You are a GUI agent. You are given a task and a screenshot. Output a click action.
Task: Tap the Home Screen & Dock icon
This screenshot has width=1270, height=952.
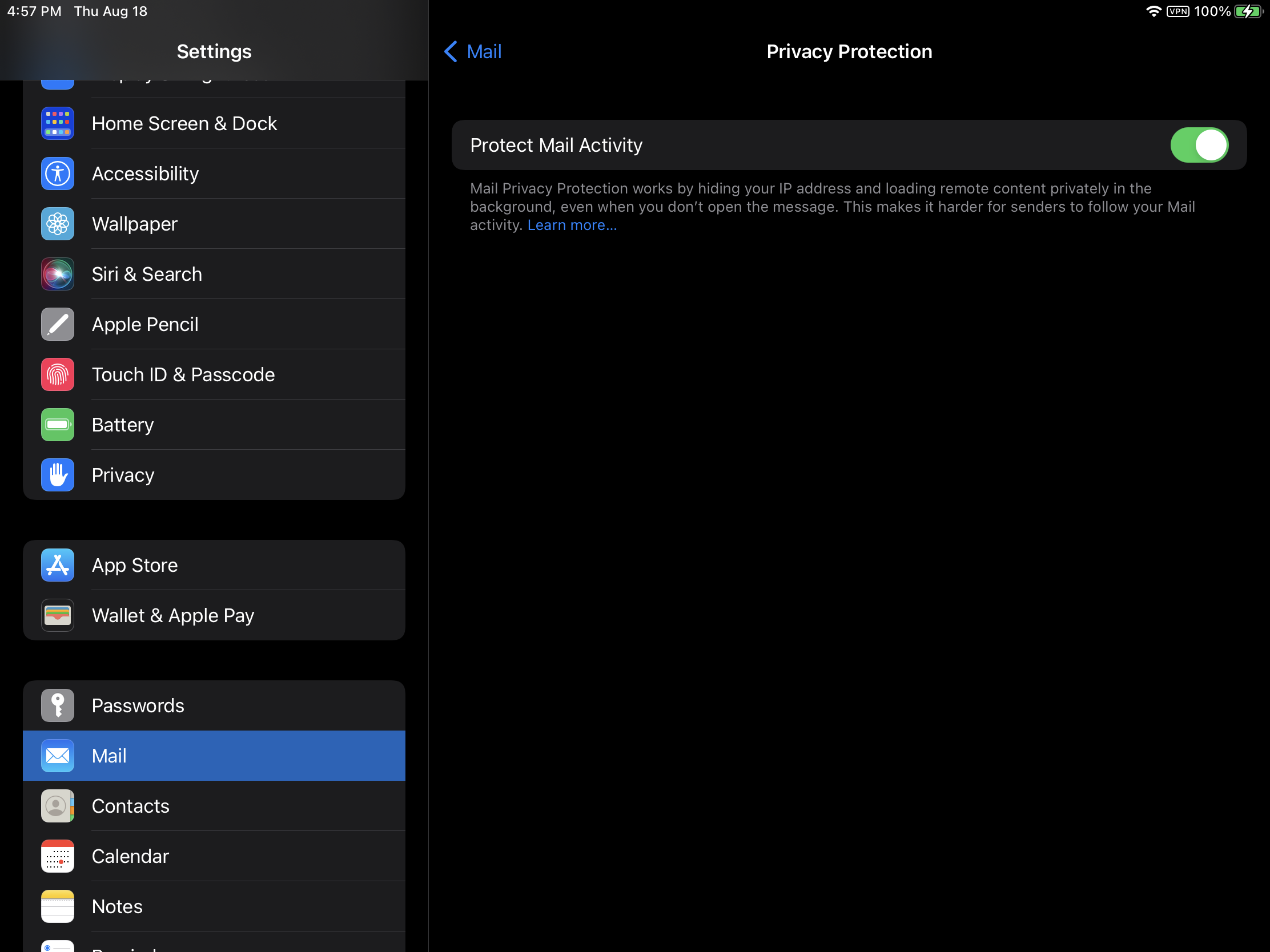58,123
